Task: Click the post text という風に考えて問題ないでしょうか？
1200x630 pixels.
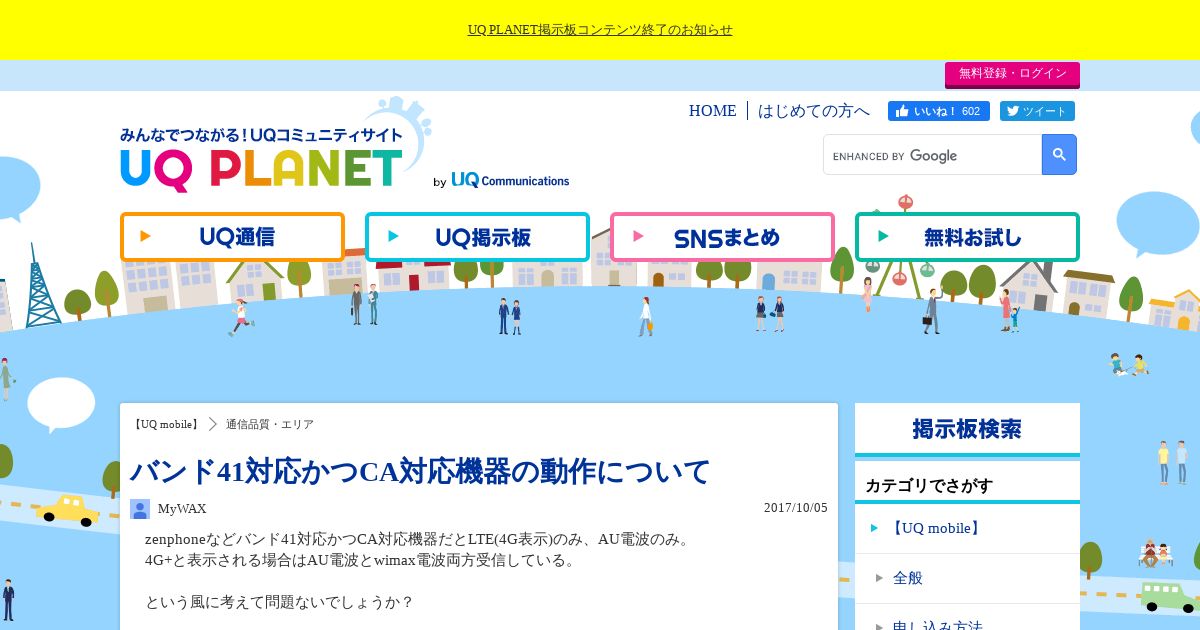Action: (x=279, y=602)
